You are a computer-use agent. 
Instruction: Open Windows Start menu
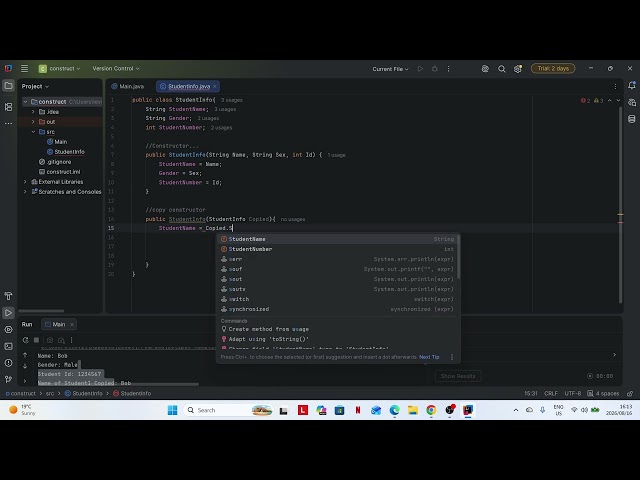tap(172, 410)
